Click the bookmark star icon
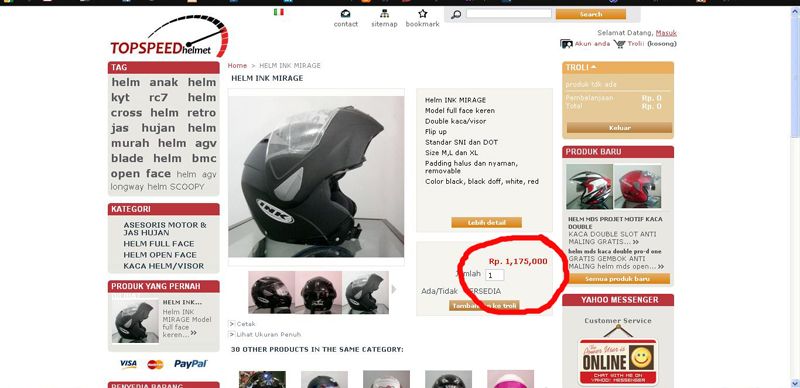 [x=422, y=14]
